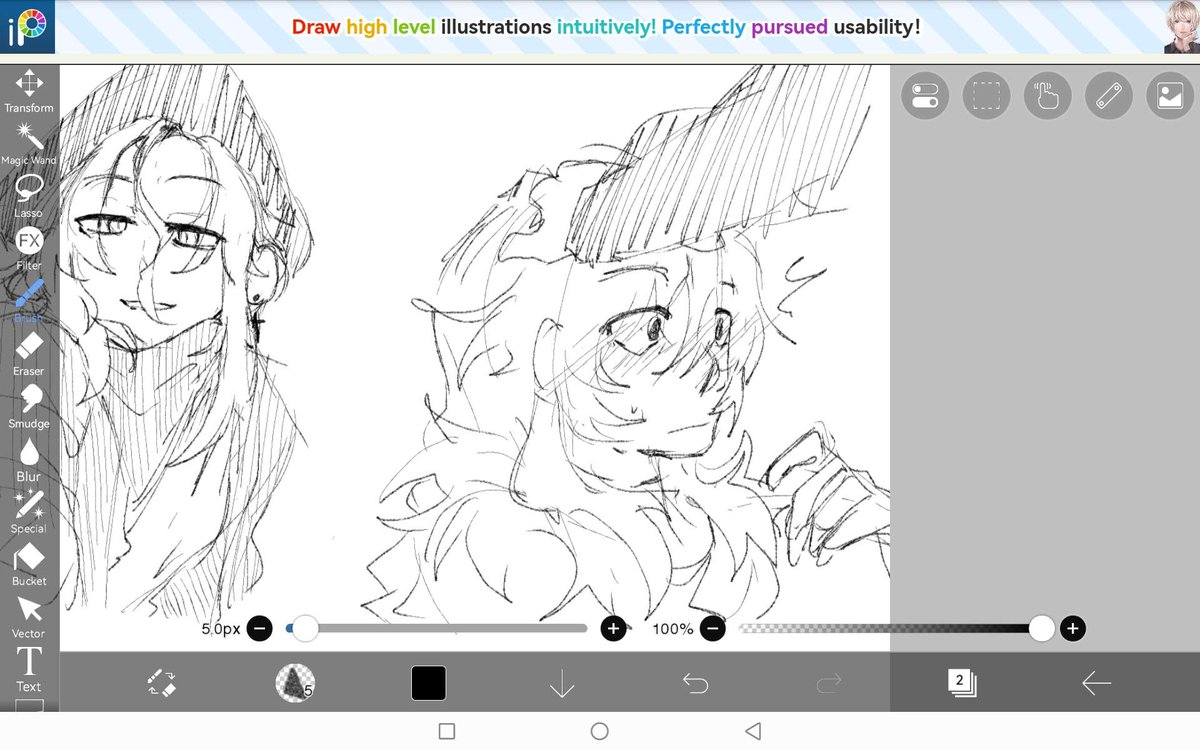Open the FX Filter tool

[29, 249]
